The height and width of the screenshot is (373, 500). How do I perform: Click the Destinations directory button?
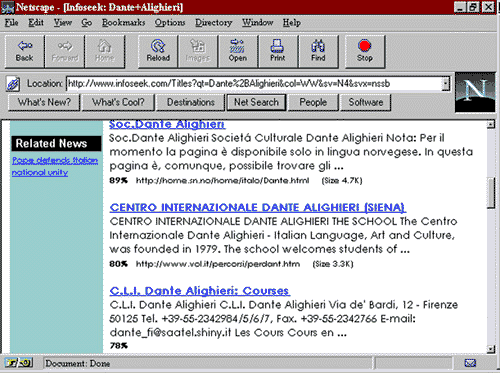[191, 102]
